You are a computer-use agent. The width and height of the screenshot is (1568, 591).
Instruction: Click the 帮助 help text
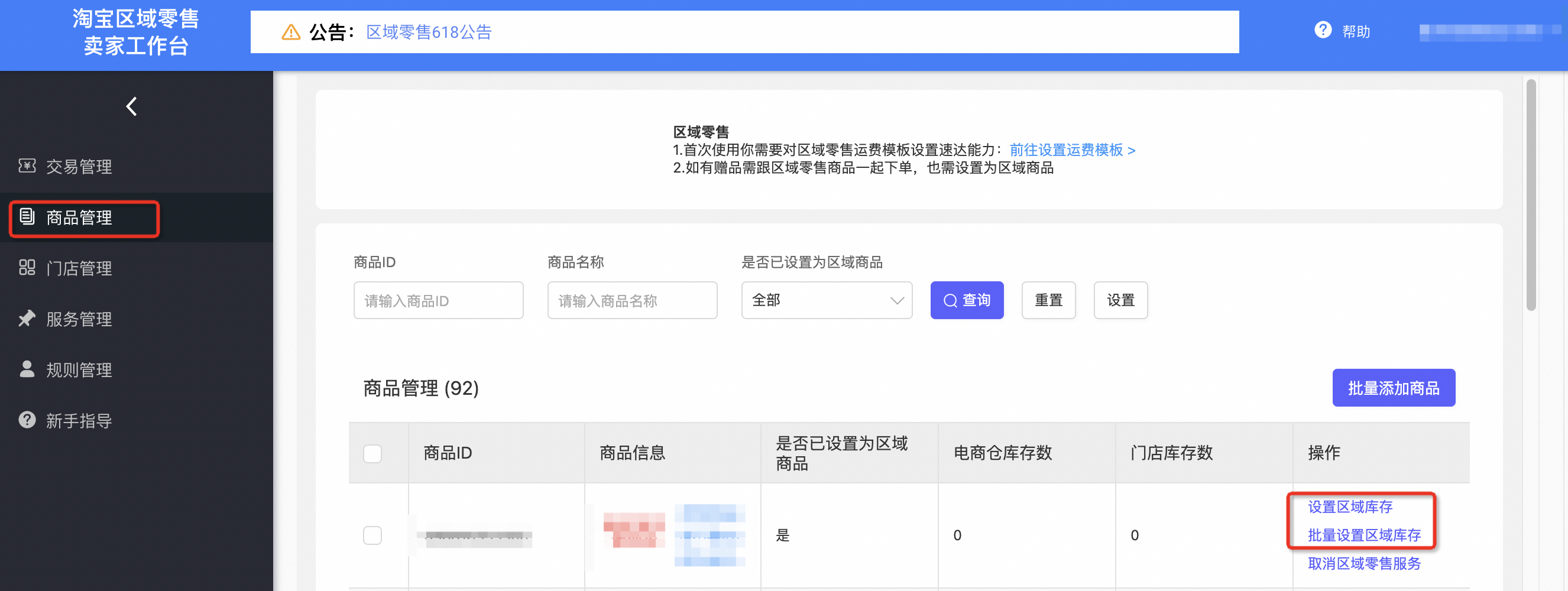[x=1356, y=32]
